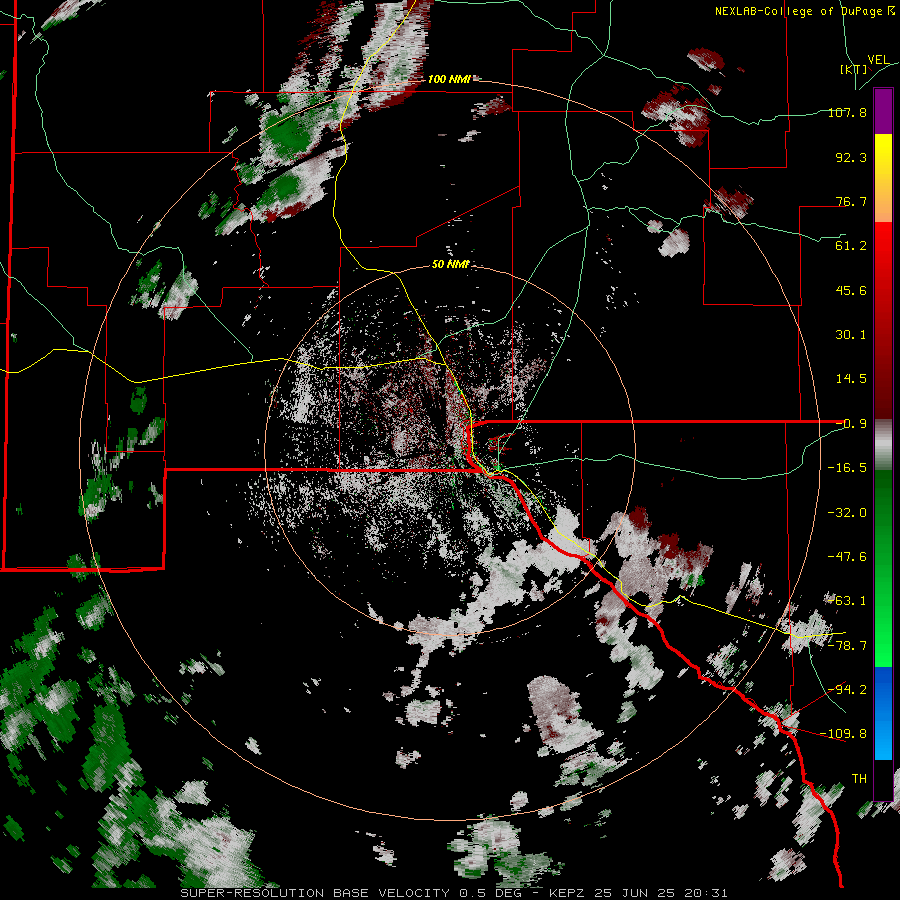Image resolution: width=900 pixels, height=900 pixels.
Task: Click the 30.1 velocity scale value
Action: click(851, 335)
